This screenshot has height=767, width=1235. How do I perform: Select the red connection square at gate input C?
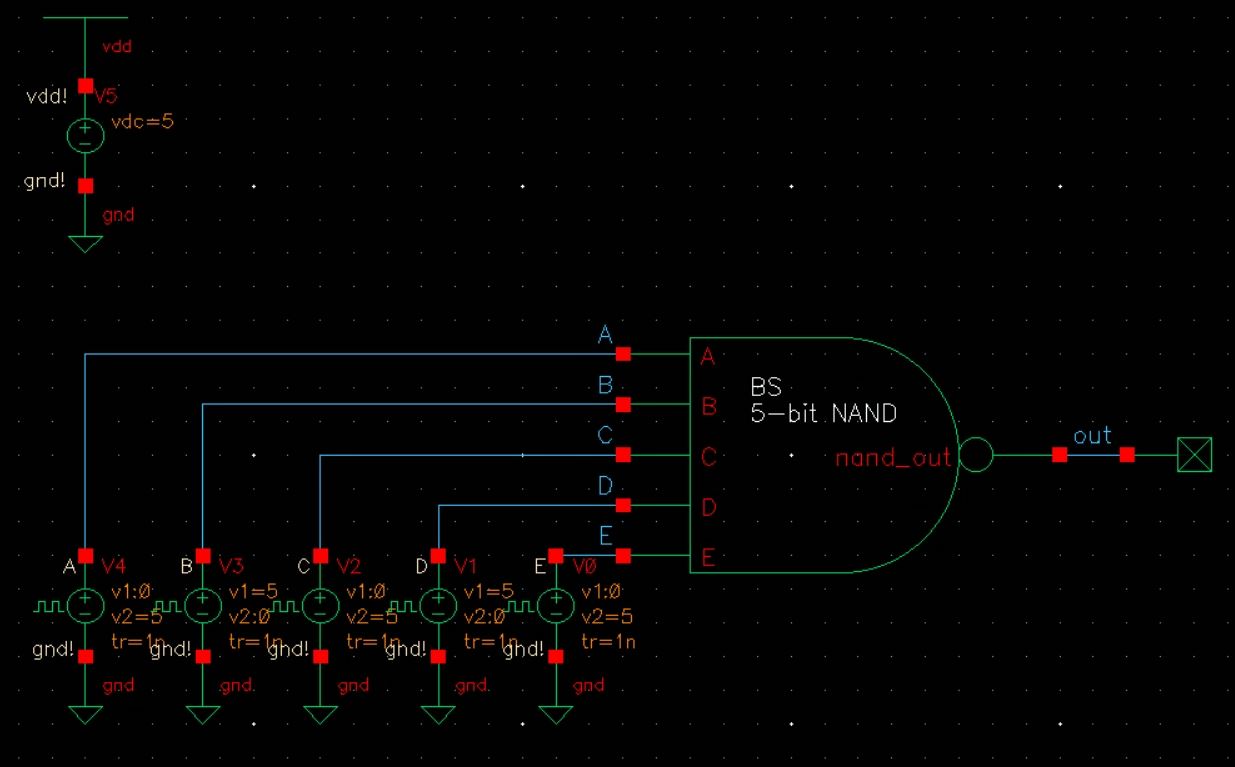623,455
